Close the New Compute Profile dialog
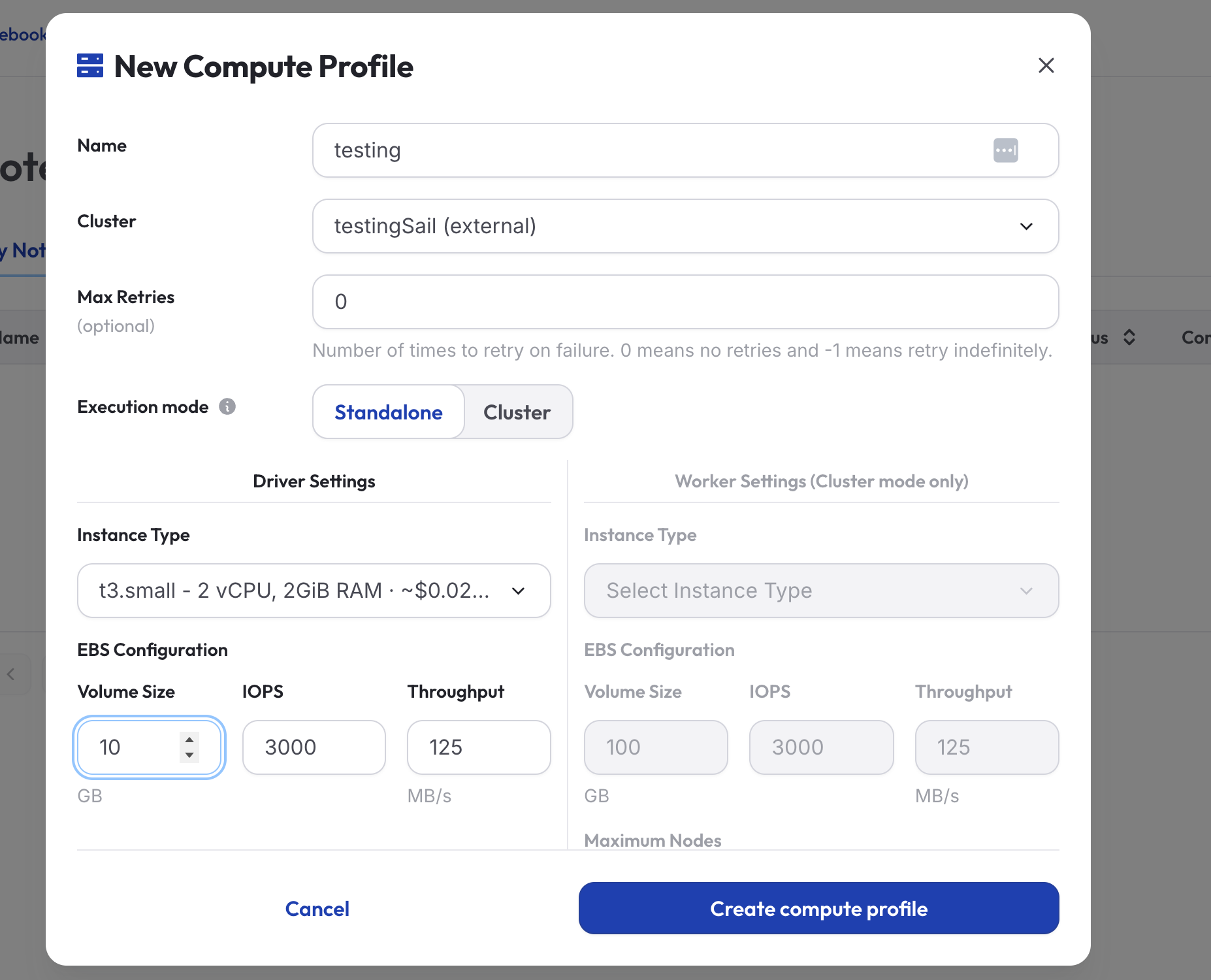Viewport: 1211px width, 980px height. 1046,65
